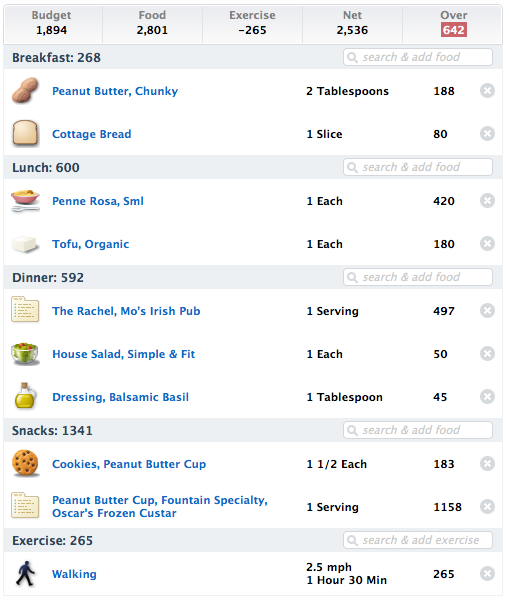
Task: Delete the 1158-calorie Peanut Butter Cup serving
Action: [487, 507]
